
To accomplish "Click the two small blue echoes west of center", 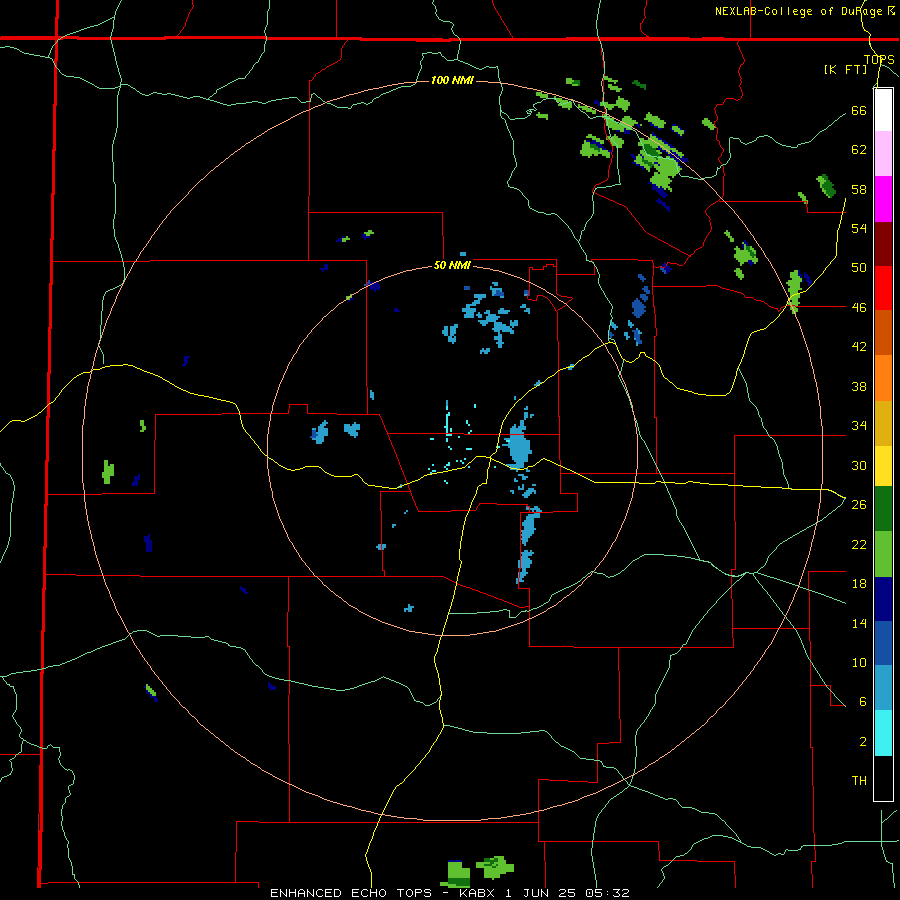I will (335, 431).
